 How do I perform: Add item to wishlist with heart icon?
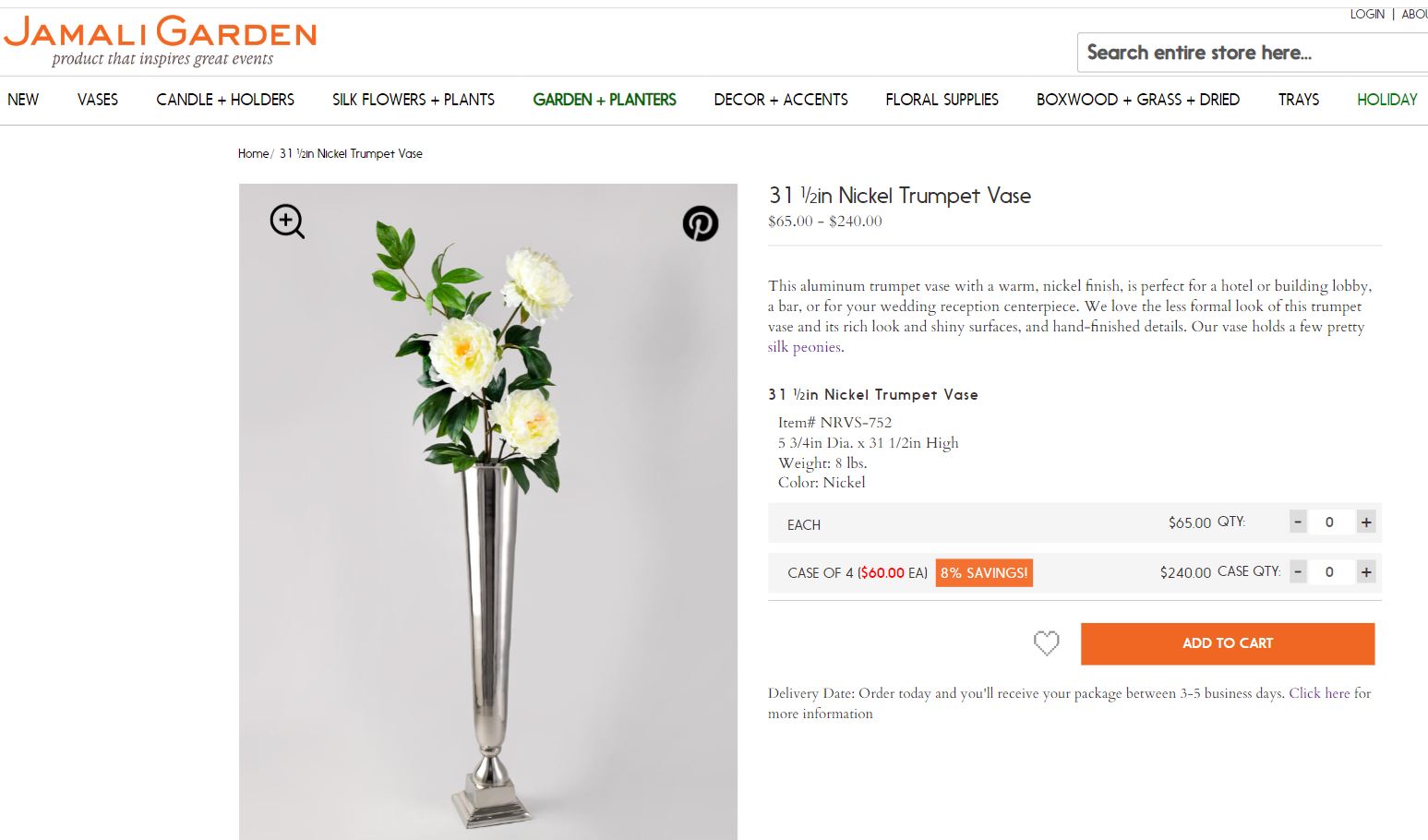tap(1046, 643)
